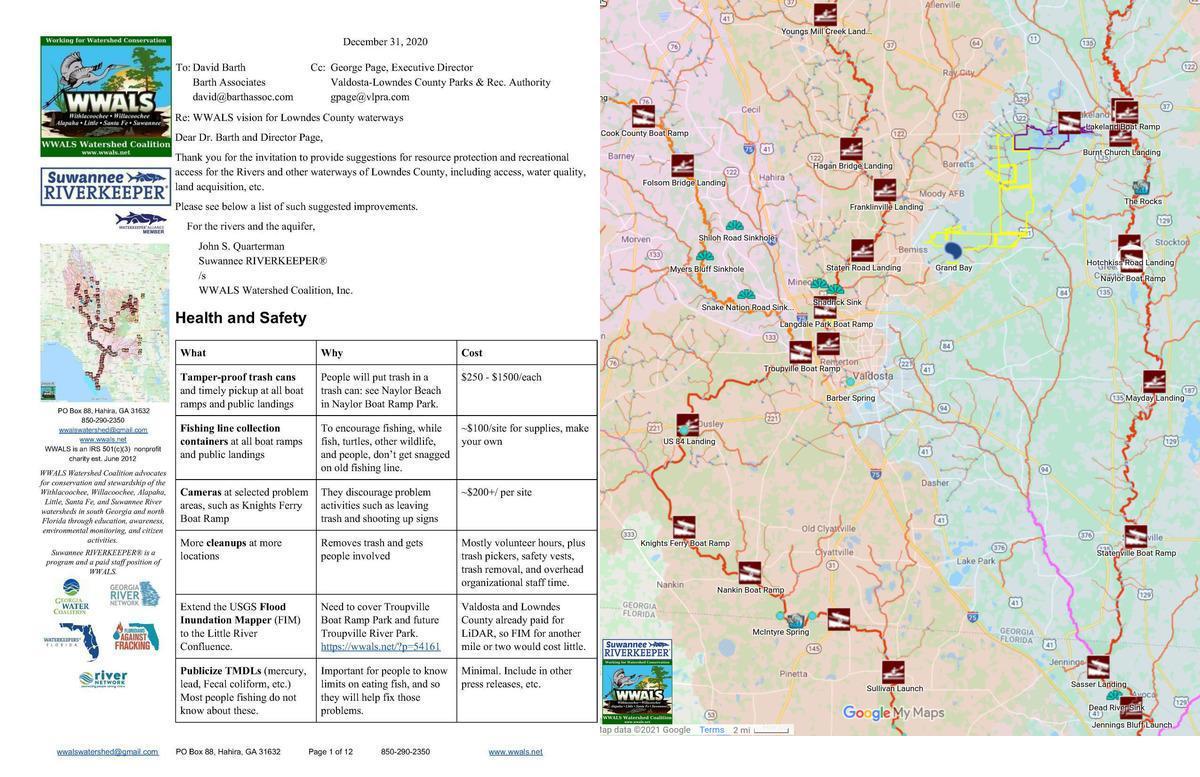
Task: Click wwalswatershed@gmail.com link in left sidebar
Action: pyautogui.click(x=103, y=430)
